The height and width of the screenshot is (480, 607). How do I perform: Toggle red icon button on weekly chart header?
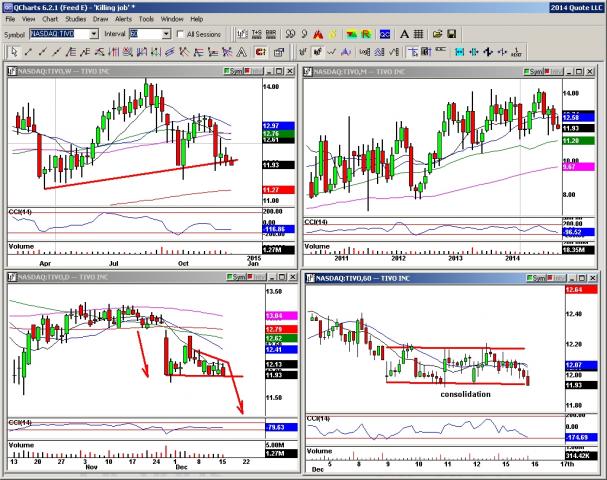pyautogui.click(x=253, y=71)
